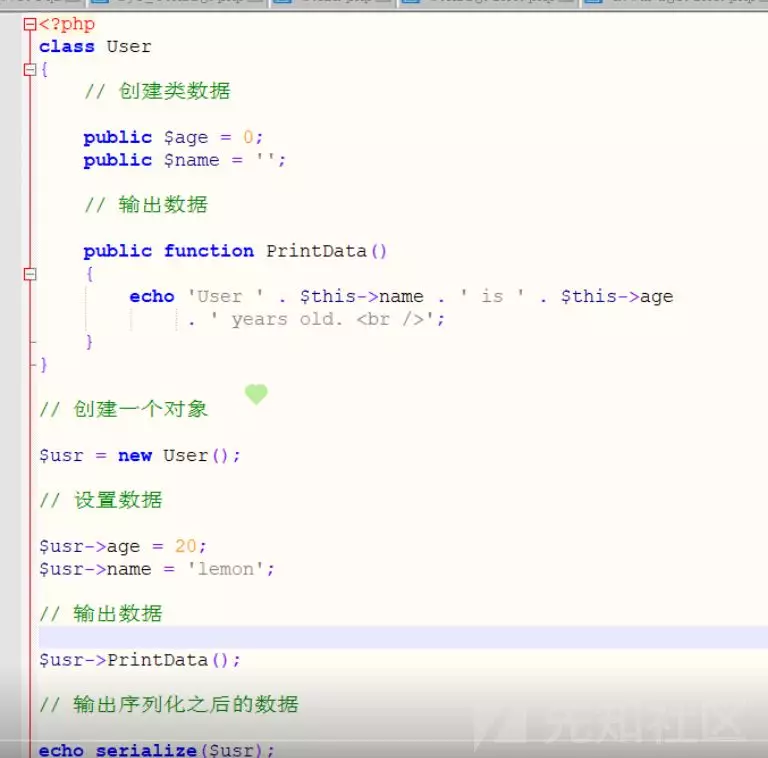Click the line 'public $name = '';'
Screen dimensions: 768x758
point(185,160)
